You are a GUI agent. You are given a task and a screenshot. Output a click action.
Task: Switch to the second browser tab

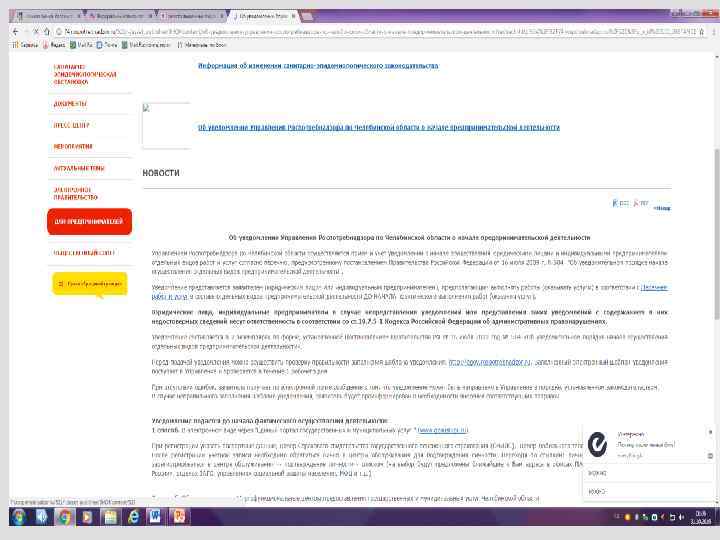coord(119,16)
